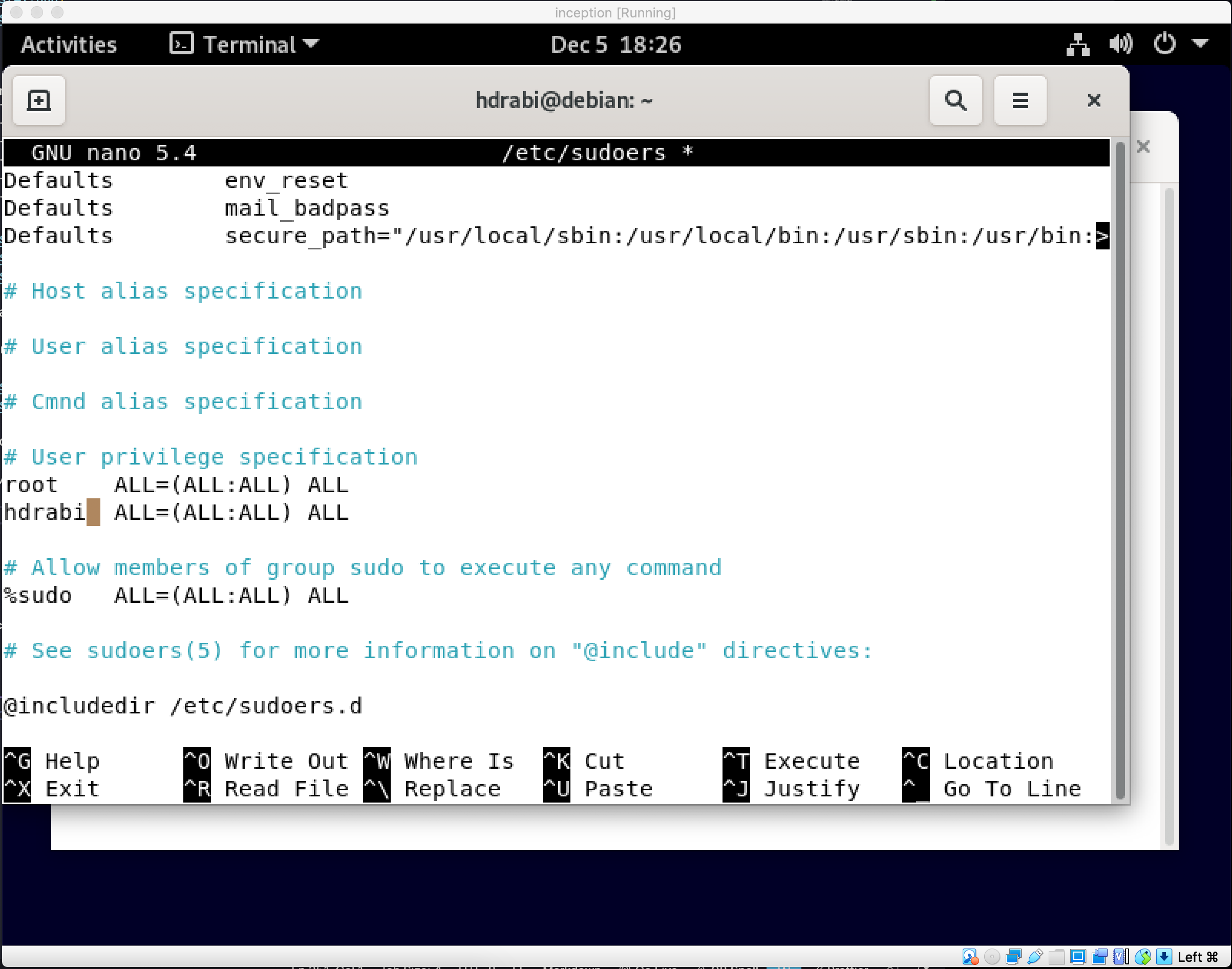Click the VirtualBox hard disk activity icon
The image size is (1232, 969).
tap(969, 957)
